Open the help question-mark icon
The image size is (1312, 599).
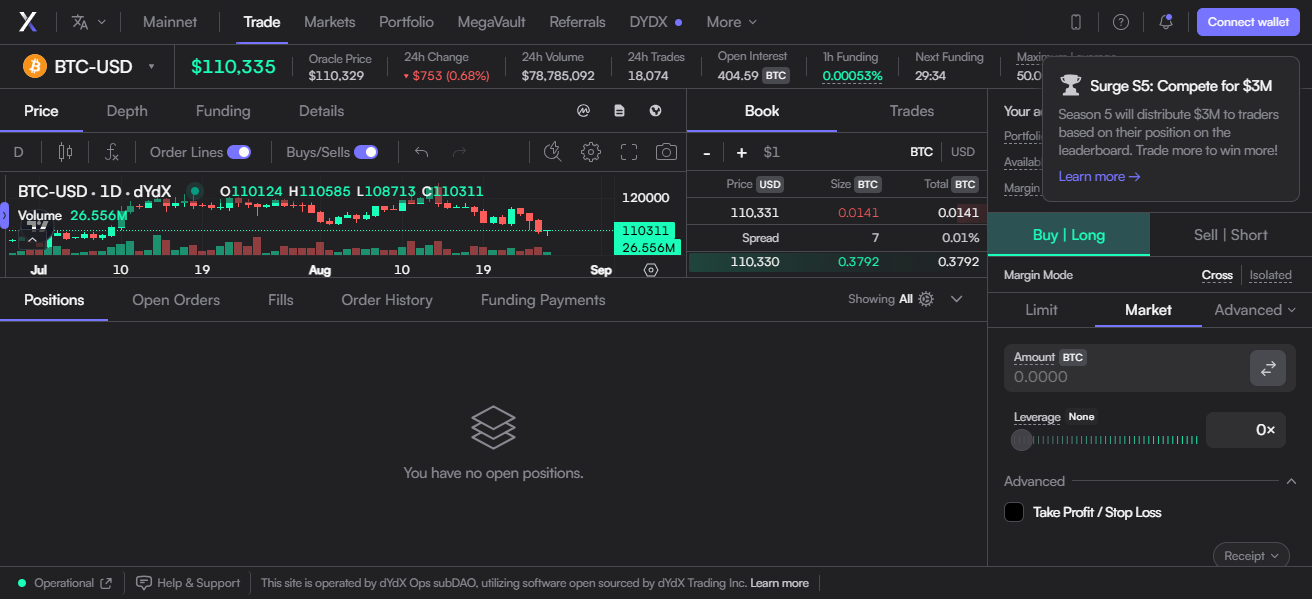point(1121,22)
